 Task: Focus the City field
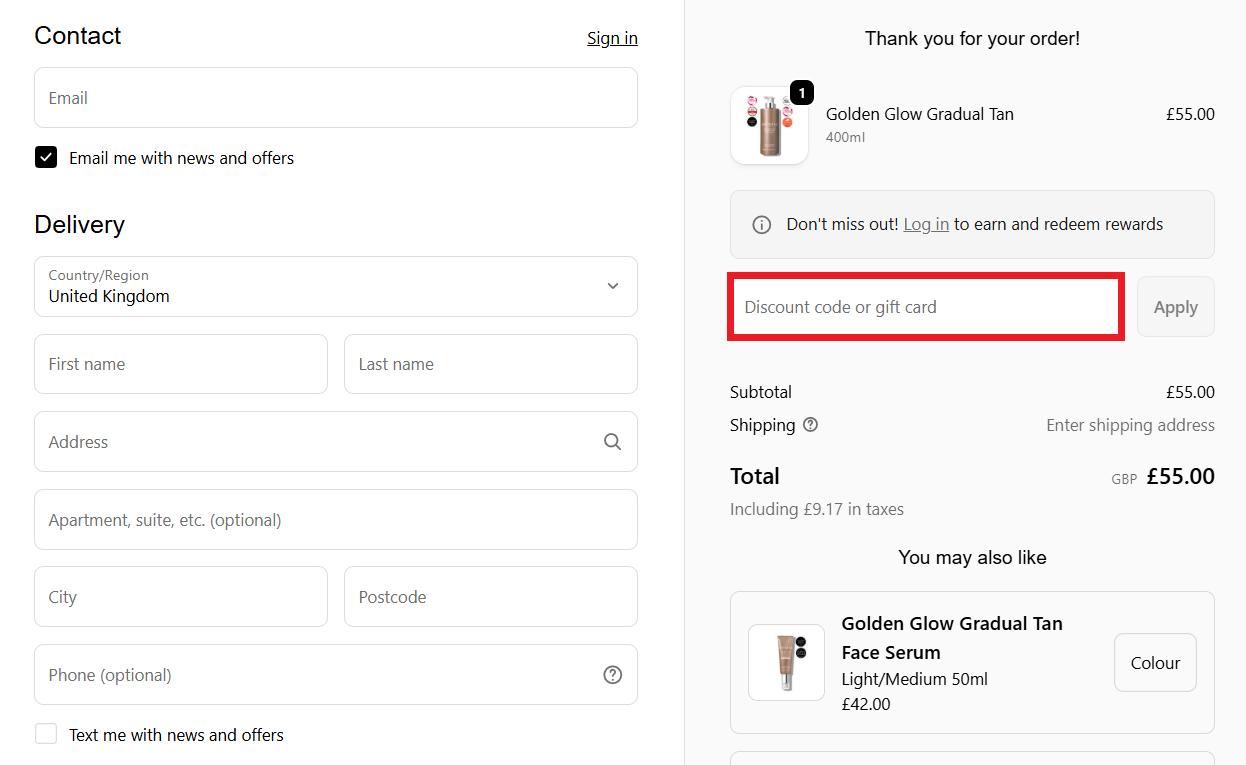coord(181,597)
